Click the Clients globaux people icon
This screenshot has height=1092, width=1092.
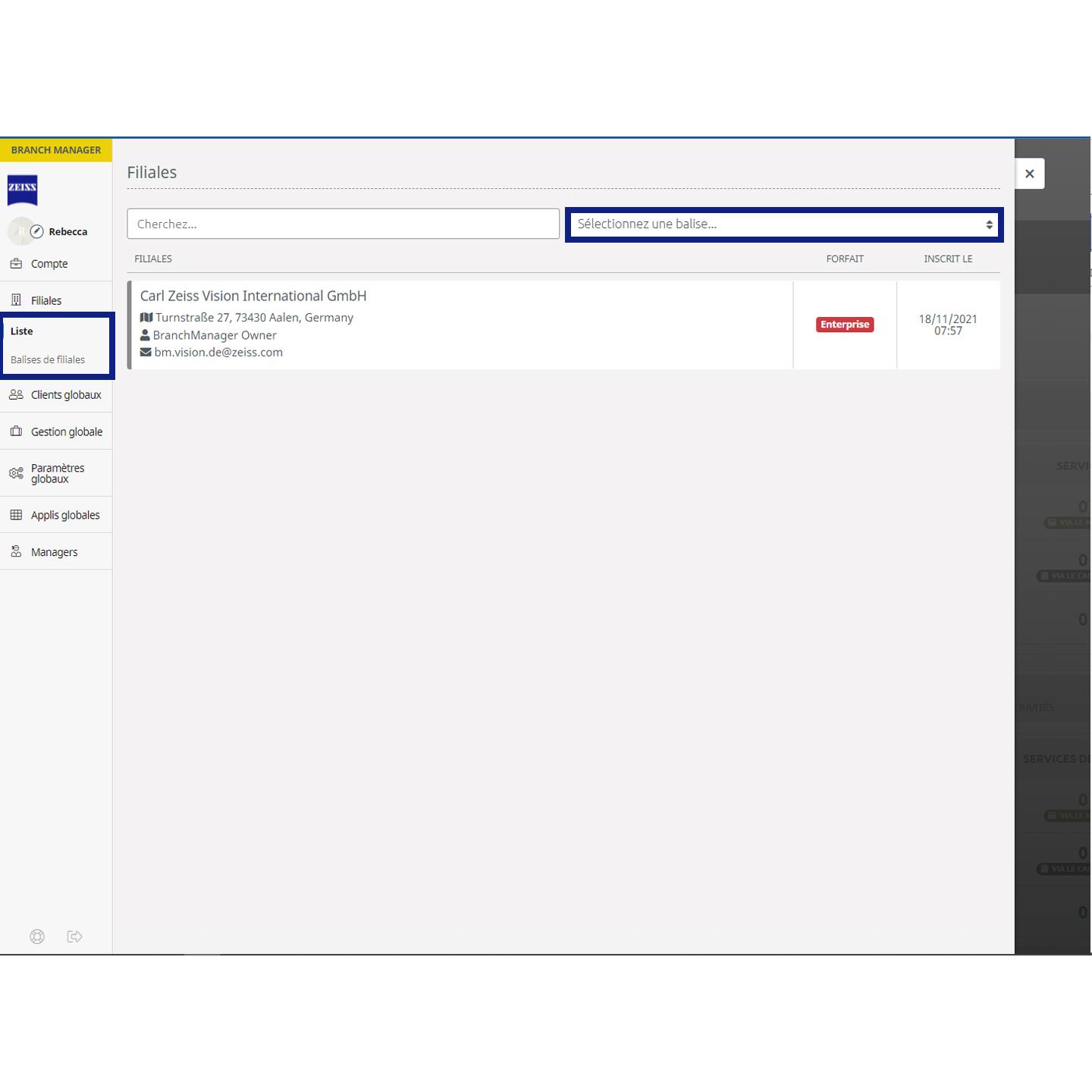tap(16, 394)
